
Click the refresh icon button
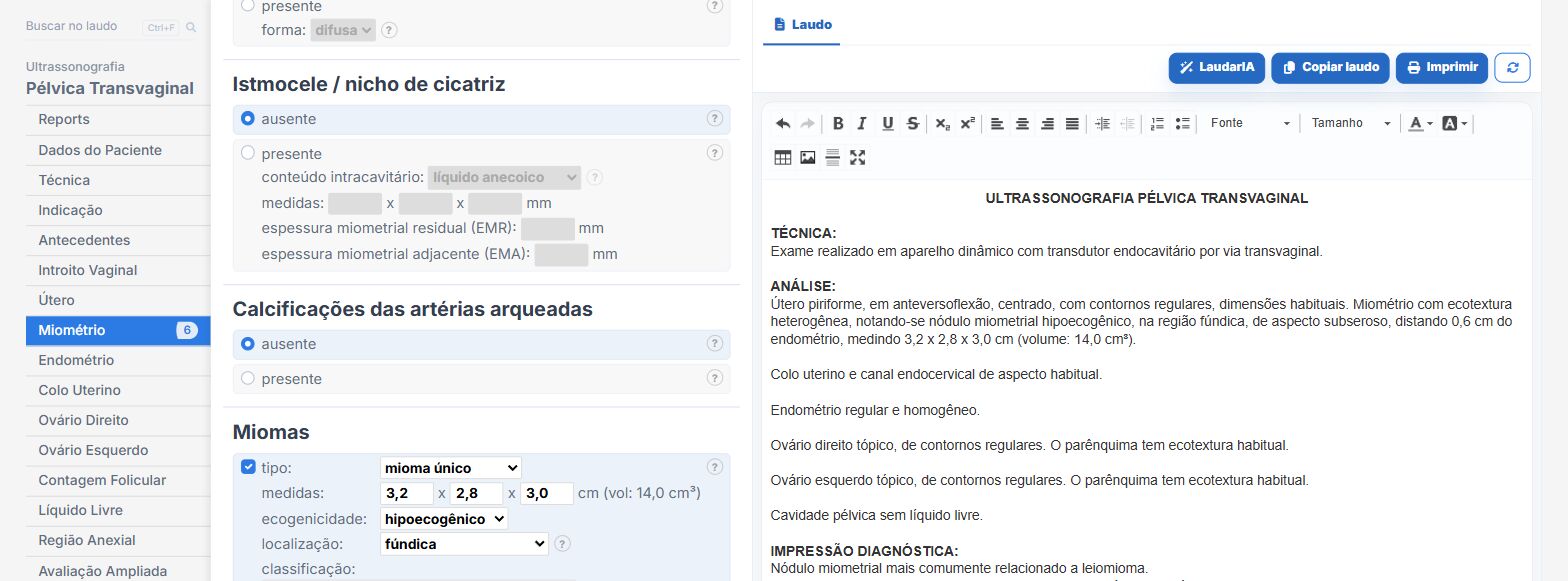point(1512,67)
